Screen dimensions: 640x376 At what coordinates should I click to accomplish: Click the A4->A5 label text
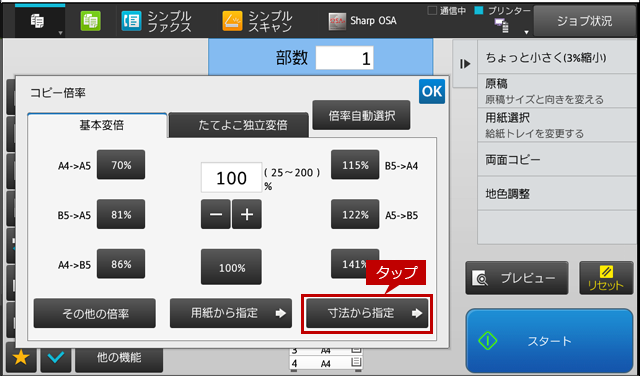[74, 166]
